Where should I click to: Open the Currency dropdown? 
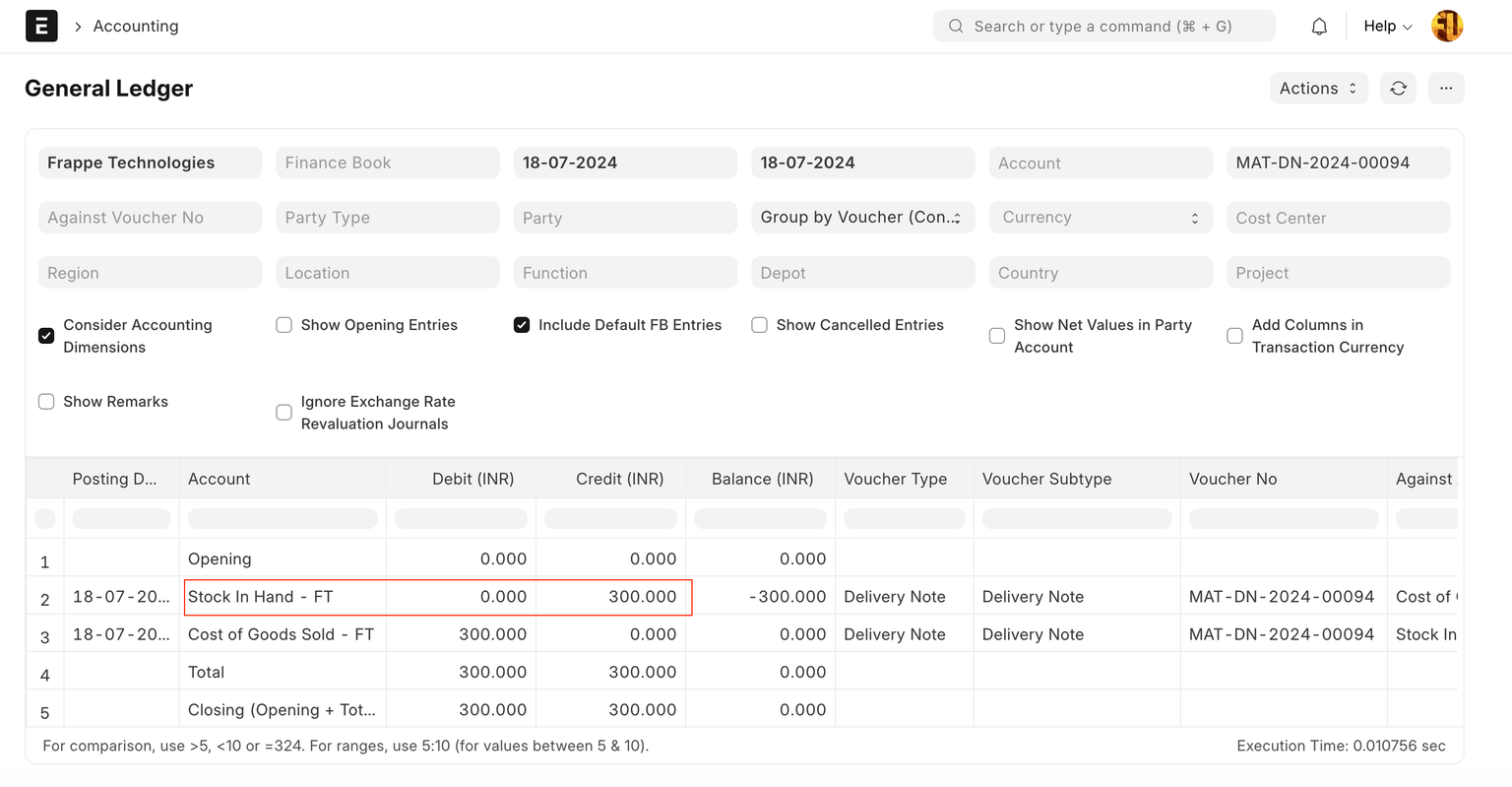pos(1100,218)
